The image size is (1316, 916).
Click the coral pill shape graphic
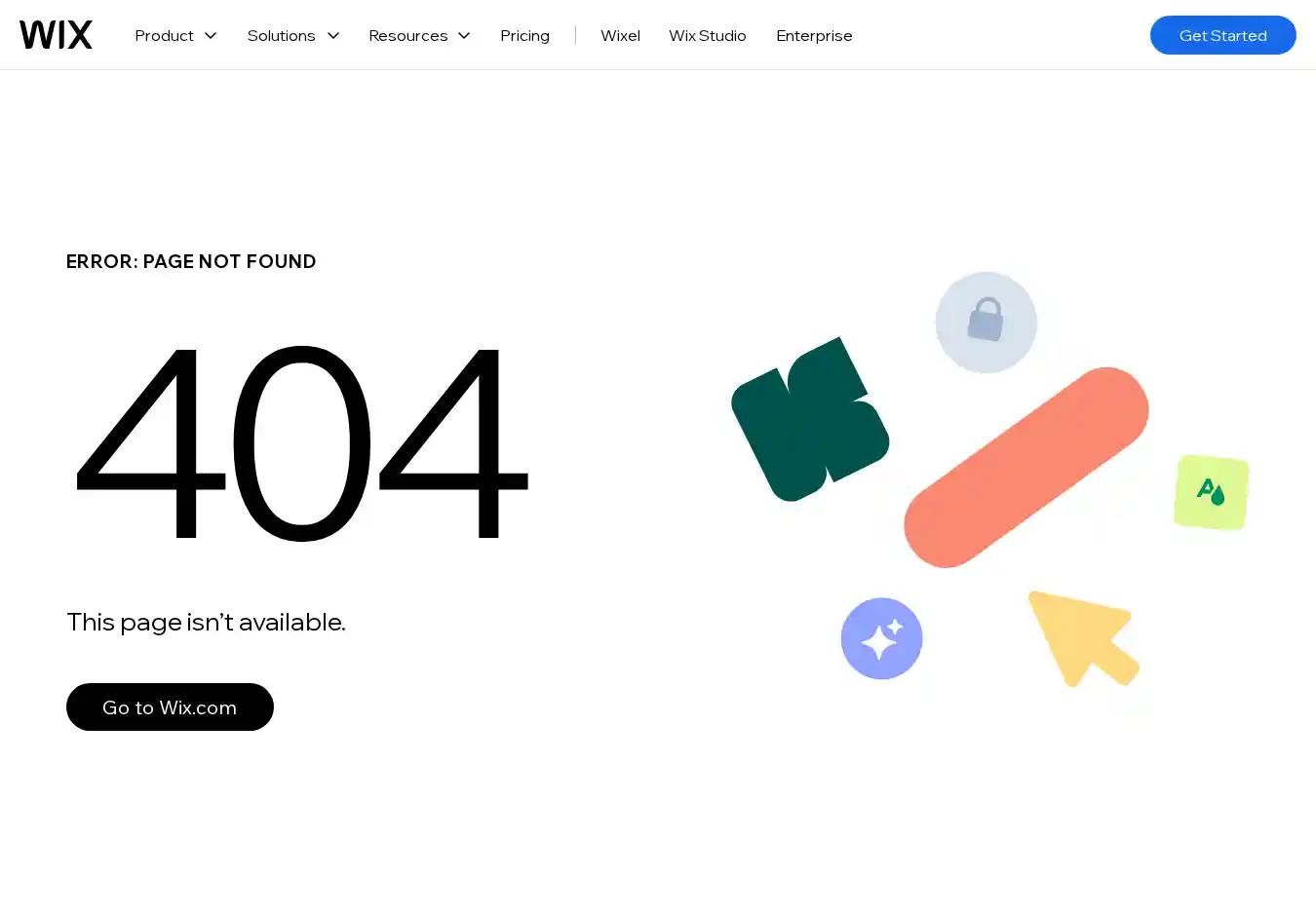1026,468
